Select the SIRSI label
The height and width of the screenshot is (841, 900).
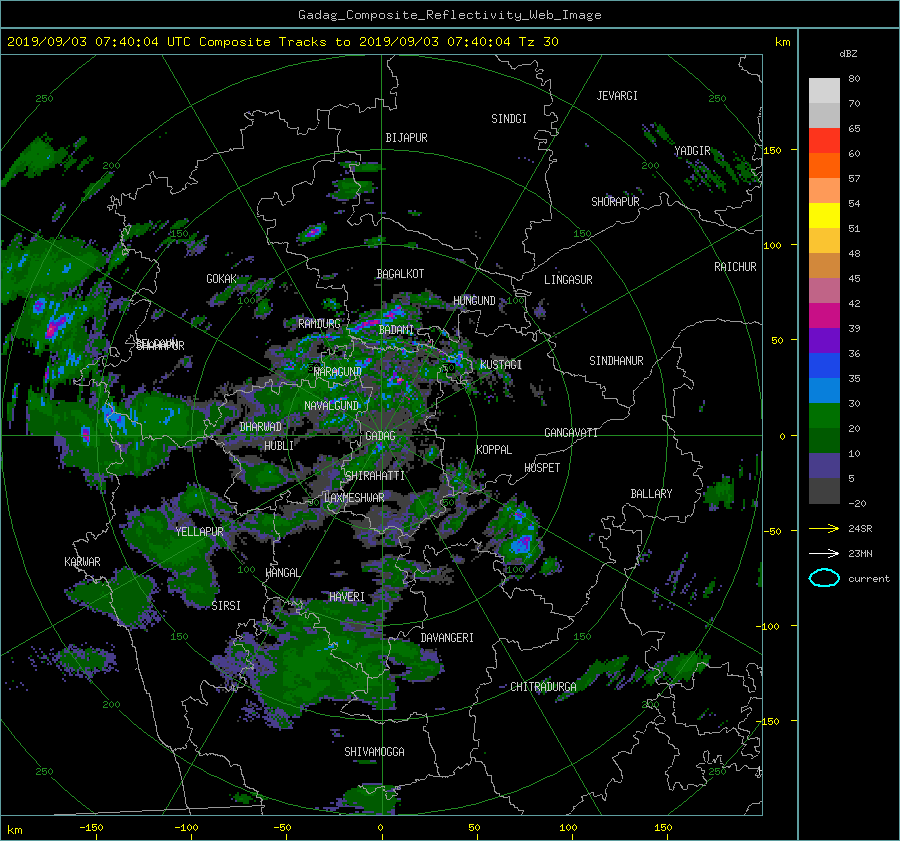(x=226, y=606)
